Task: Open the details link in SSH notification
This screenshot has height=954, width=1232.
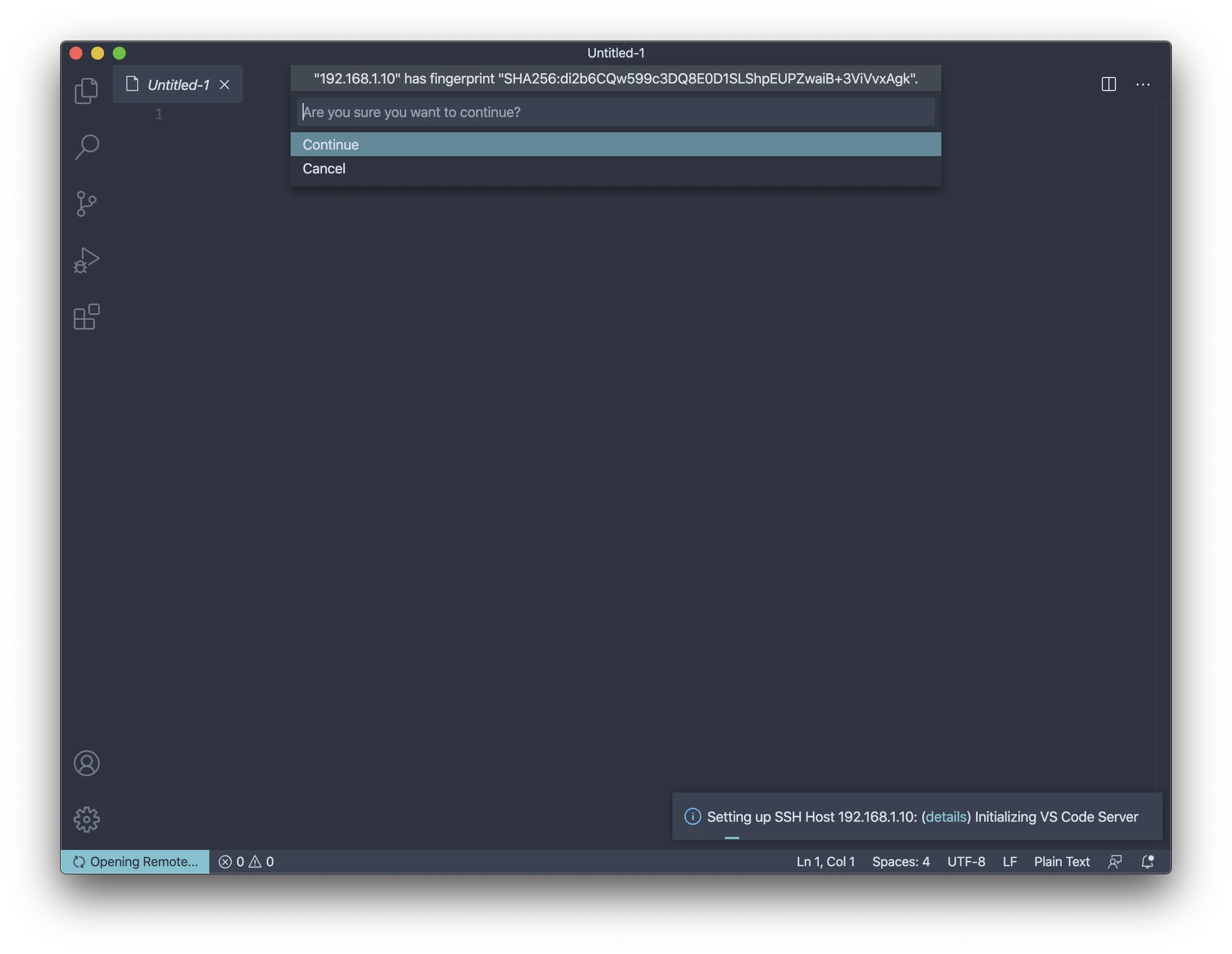Action: [x=946, y=816]
